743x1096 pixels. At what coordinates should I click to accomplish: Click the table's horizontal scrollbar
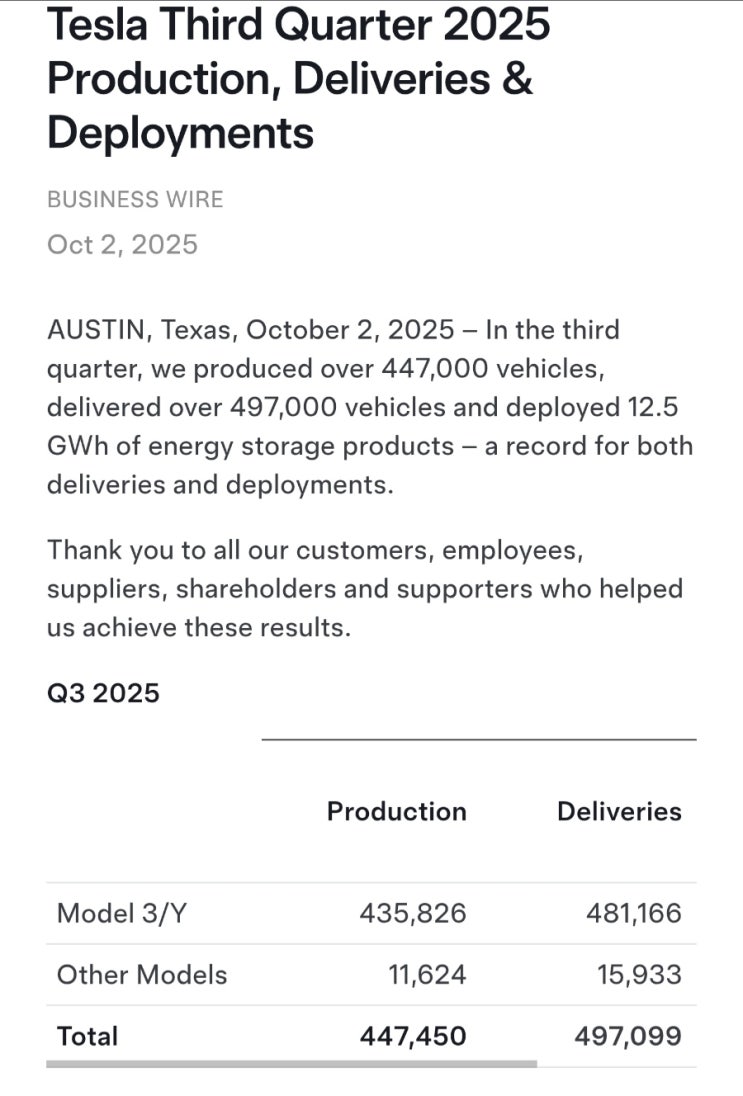click(x=291, y=1063)
